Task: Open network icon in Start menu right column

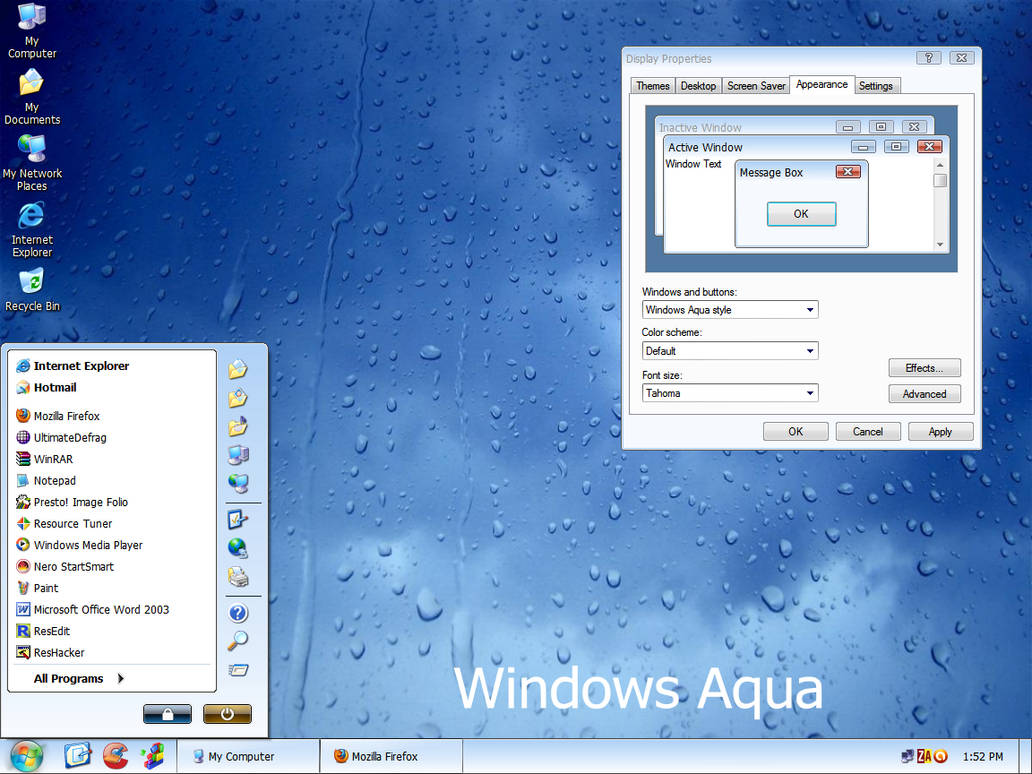Action: [238, 484]
